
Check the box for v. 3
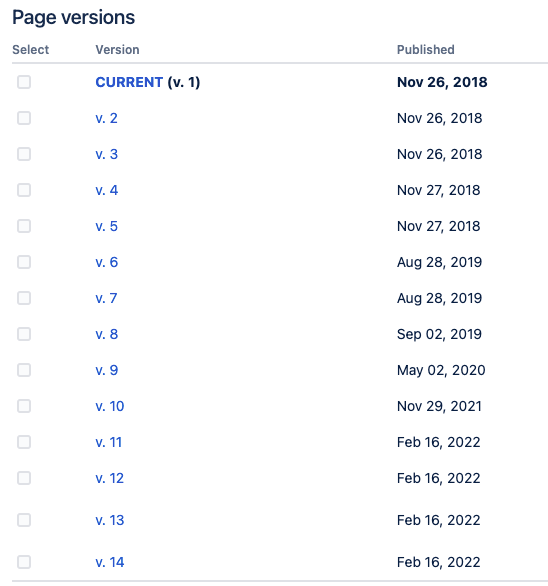(x=24, y=154)
